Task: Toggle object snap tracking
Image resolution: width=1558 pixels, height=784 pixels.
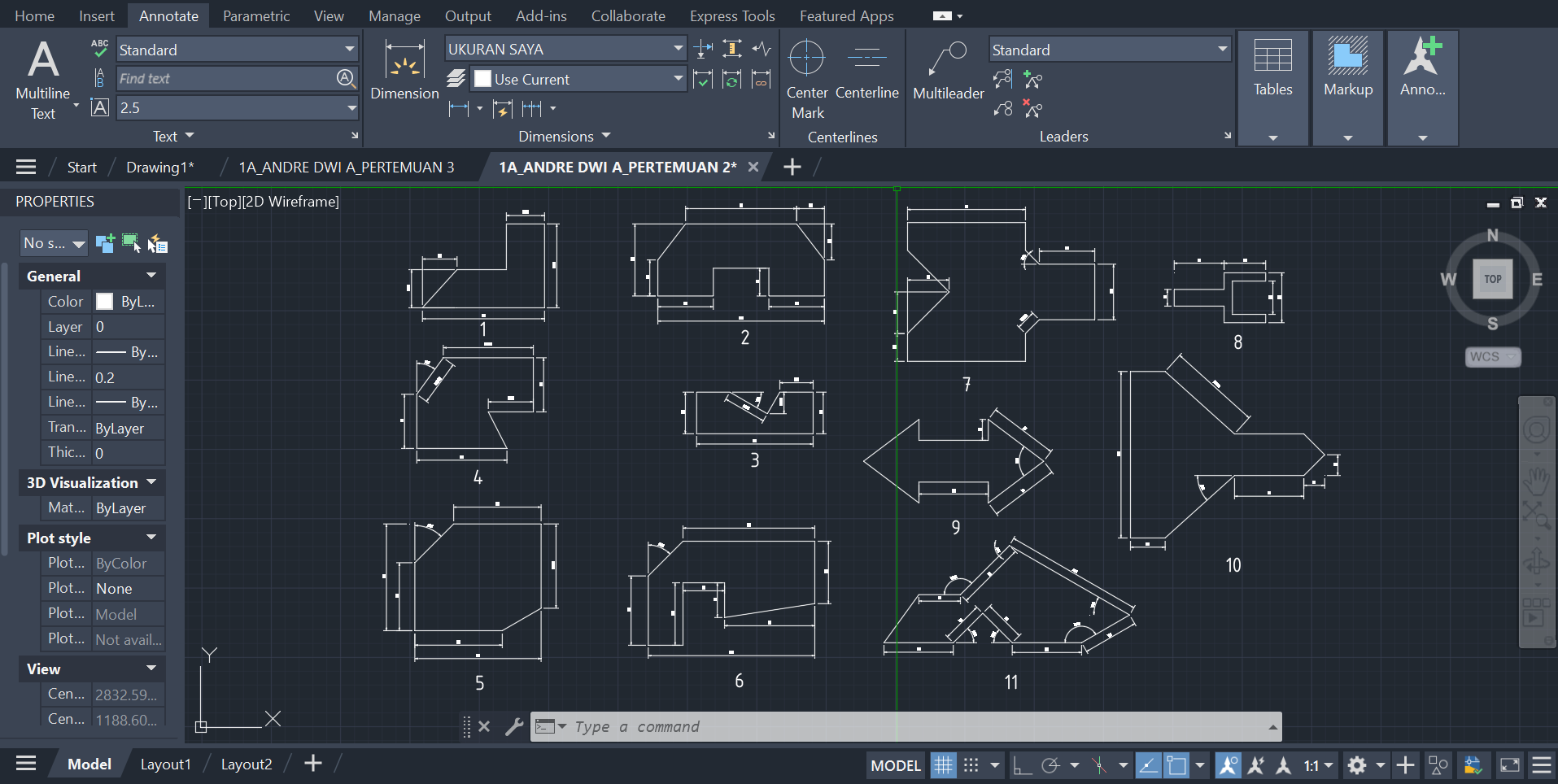Action: (1148, 764)
